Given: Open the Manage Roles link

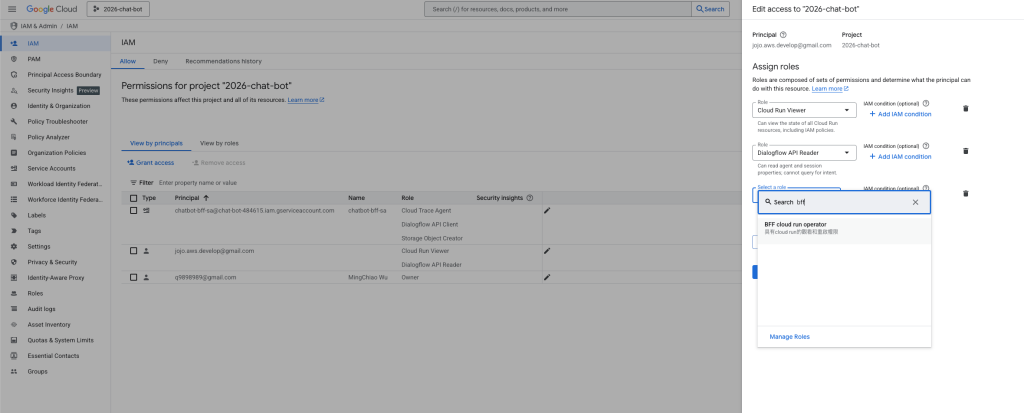Looking at the screenshot, I should tap(790, 337).
